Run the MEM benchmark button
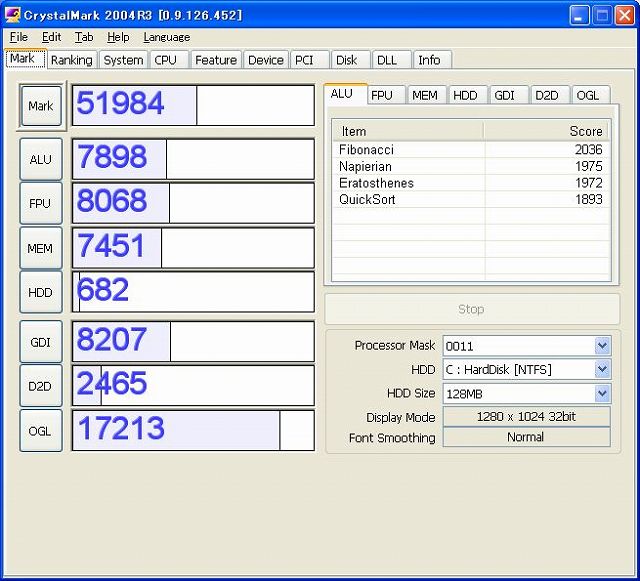Image resolution: width=640 pixels, height=581 pixels. click(41, 248)
